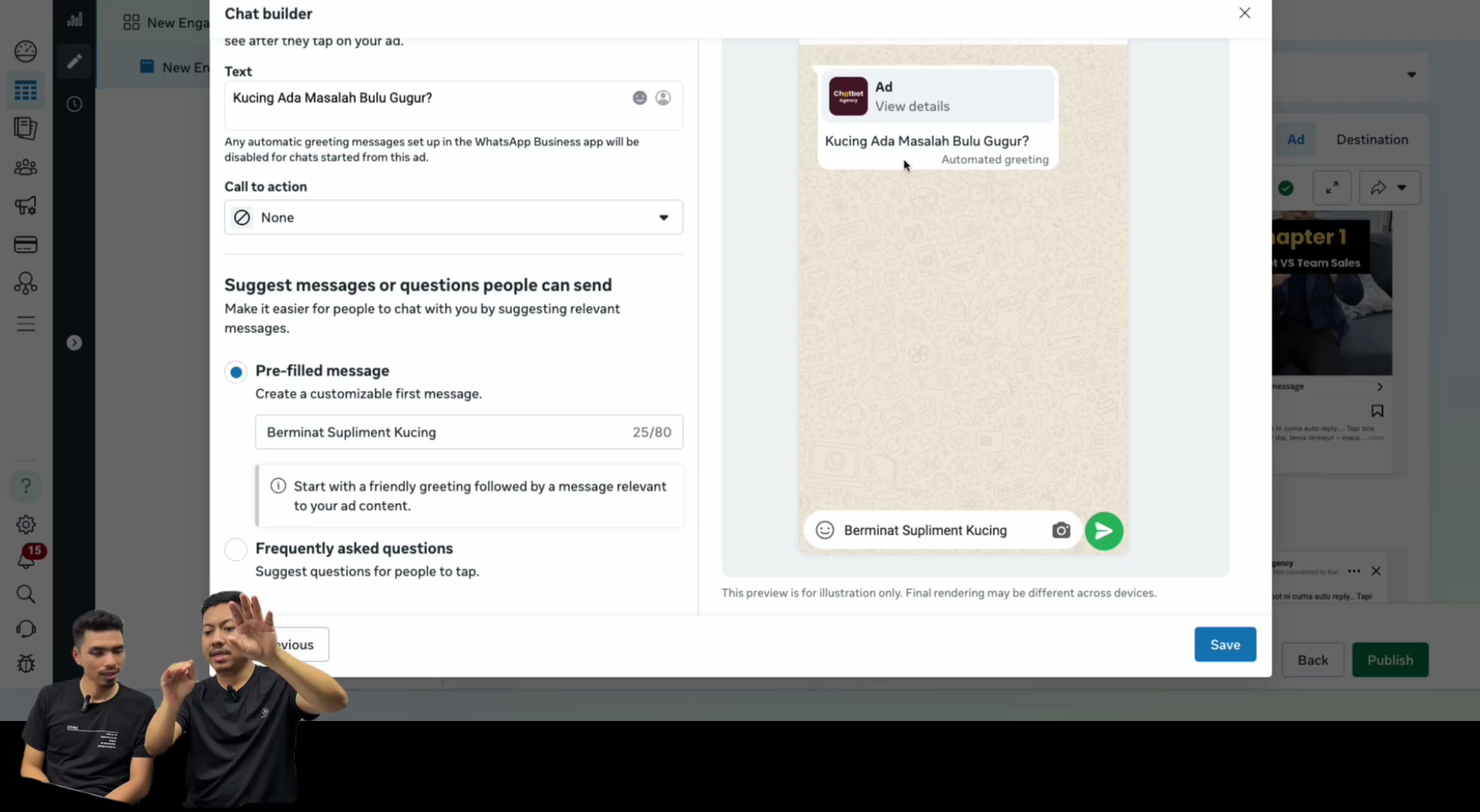This screenshot has height=812, width=1480.
Task: Open Notifications bell with 15 badge
Action: 27,558
